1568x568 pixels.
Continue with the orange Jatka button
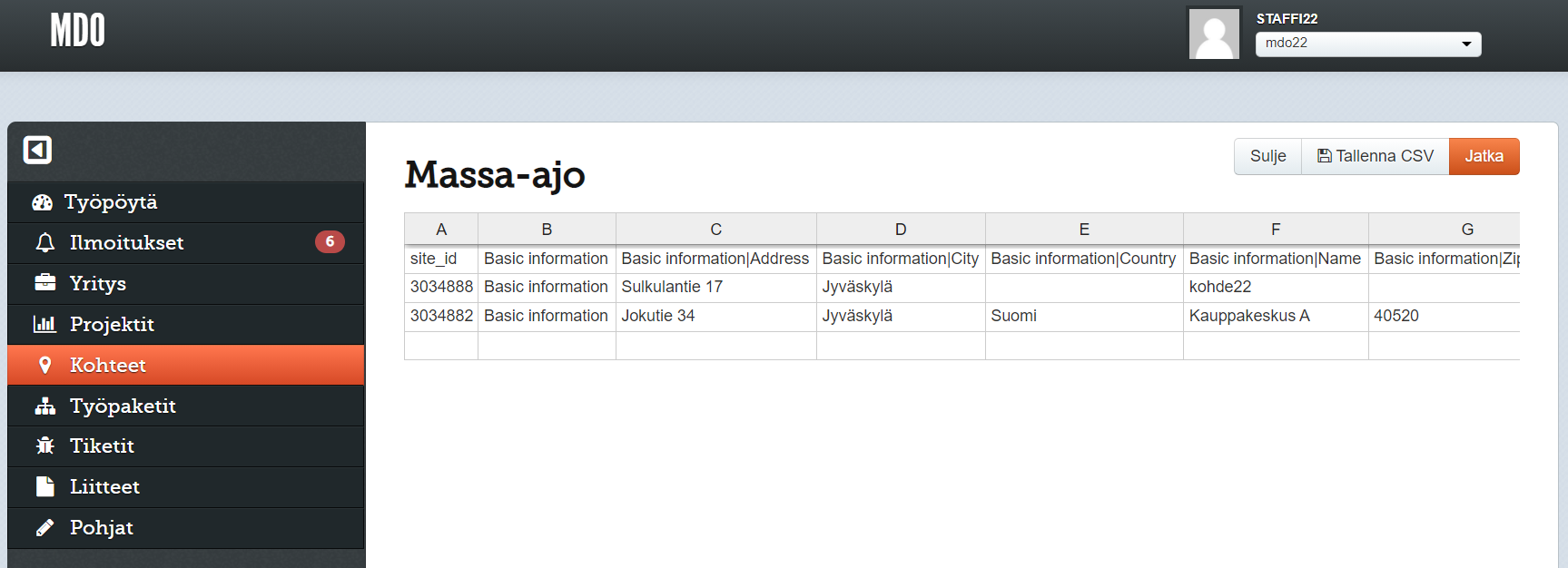(x=1484, y=156)
